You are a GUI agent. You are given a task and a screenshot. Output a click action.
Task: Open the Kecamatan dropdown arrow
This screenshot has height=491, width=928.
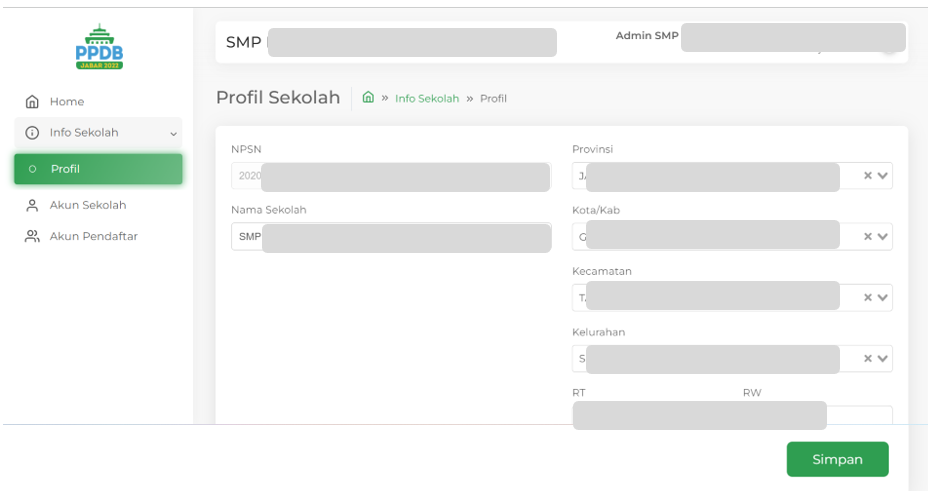[x=883, y=298]
